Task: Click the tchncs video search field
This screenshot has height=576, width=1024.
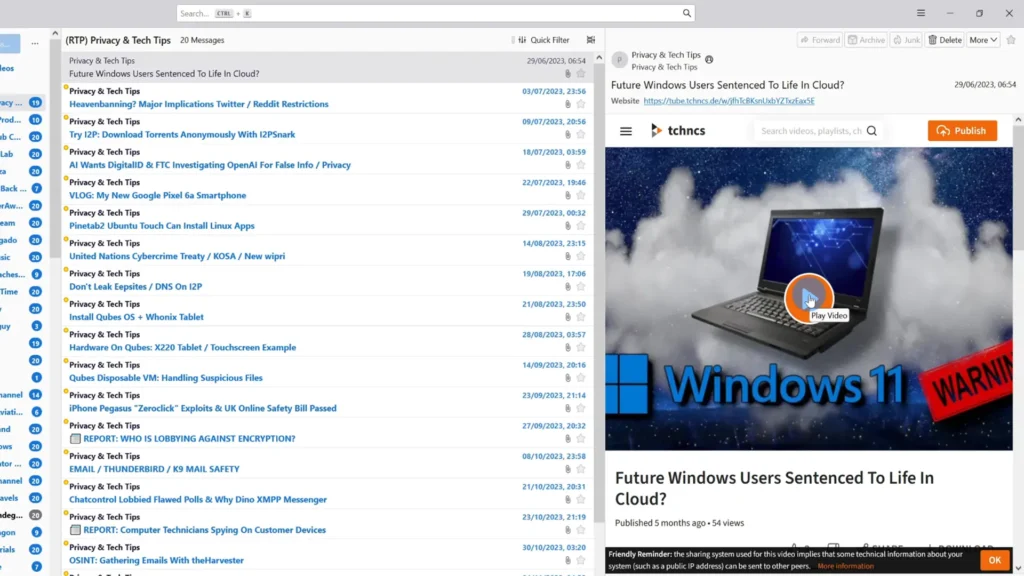Action: tap(811, 131)
